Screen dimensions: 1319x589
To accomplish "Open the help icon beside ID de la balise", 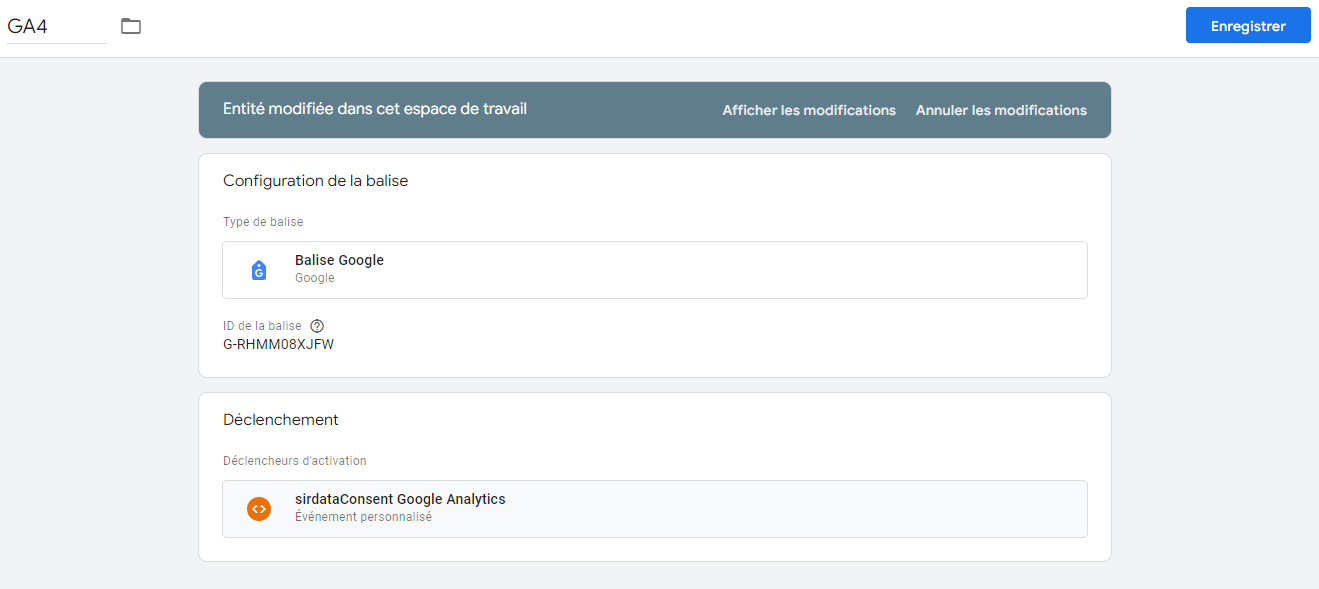I will 317,326.
